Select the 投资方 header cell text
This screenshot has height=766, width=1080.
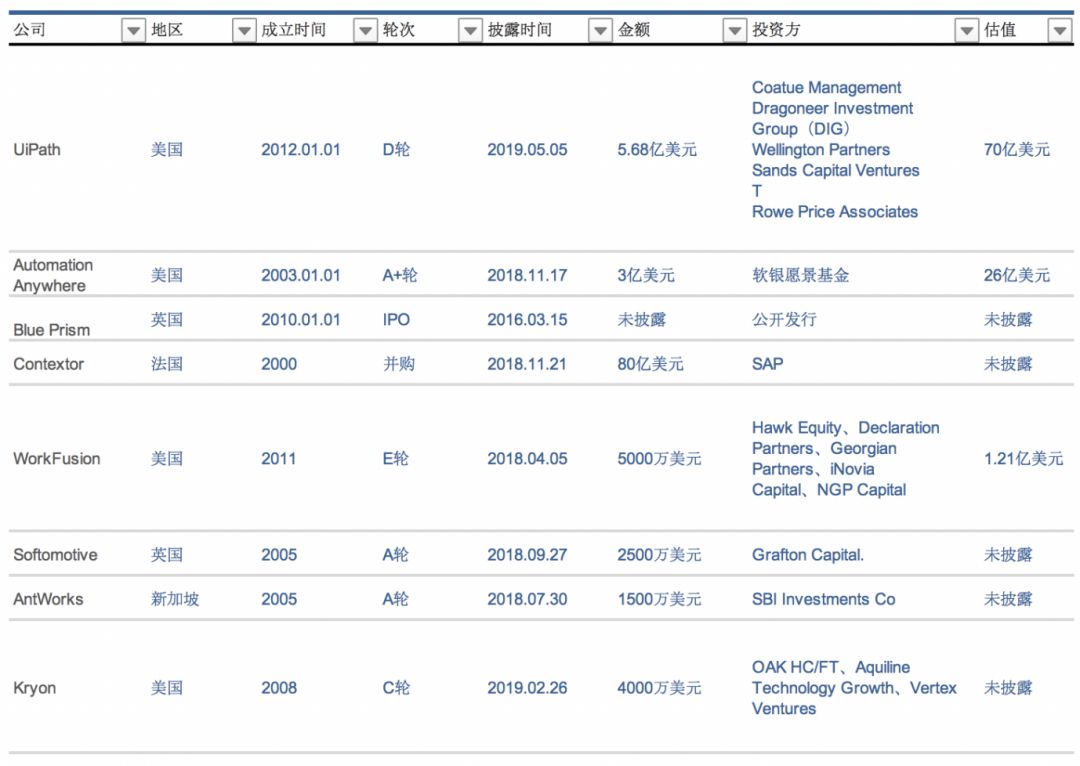776,30
